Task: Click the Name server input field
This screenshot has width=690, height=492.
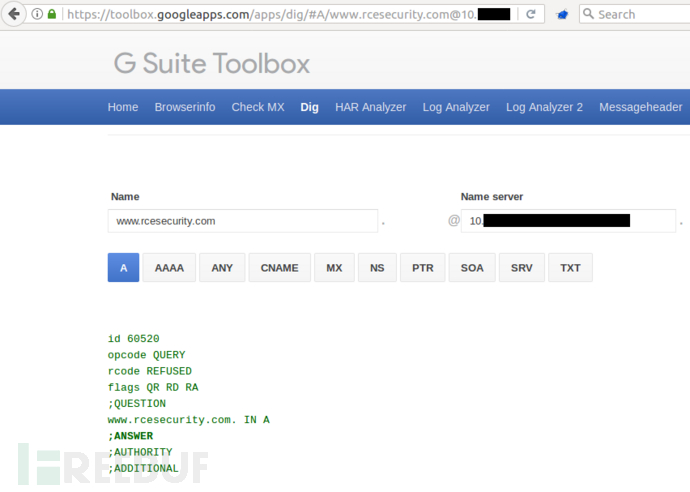Action: click(x=568, y=221)
